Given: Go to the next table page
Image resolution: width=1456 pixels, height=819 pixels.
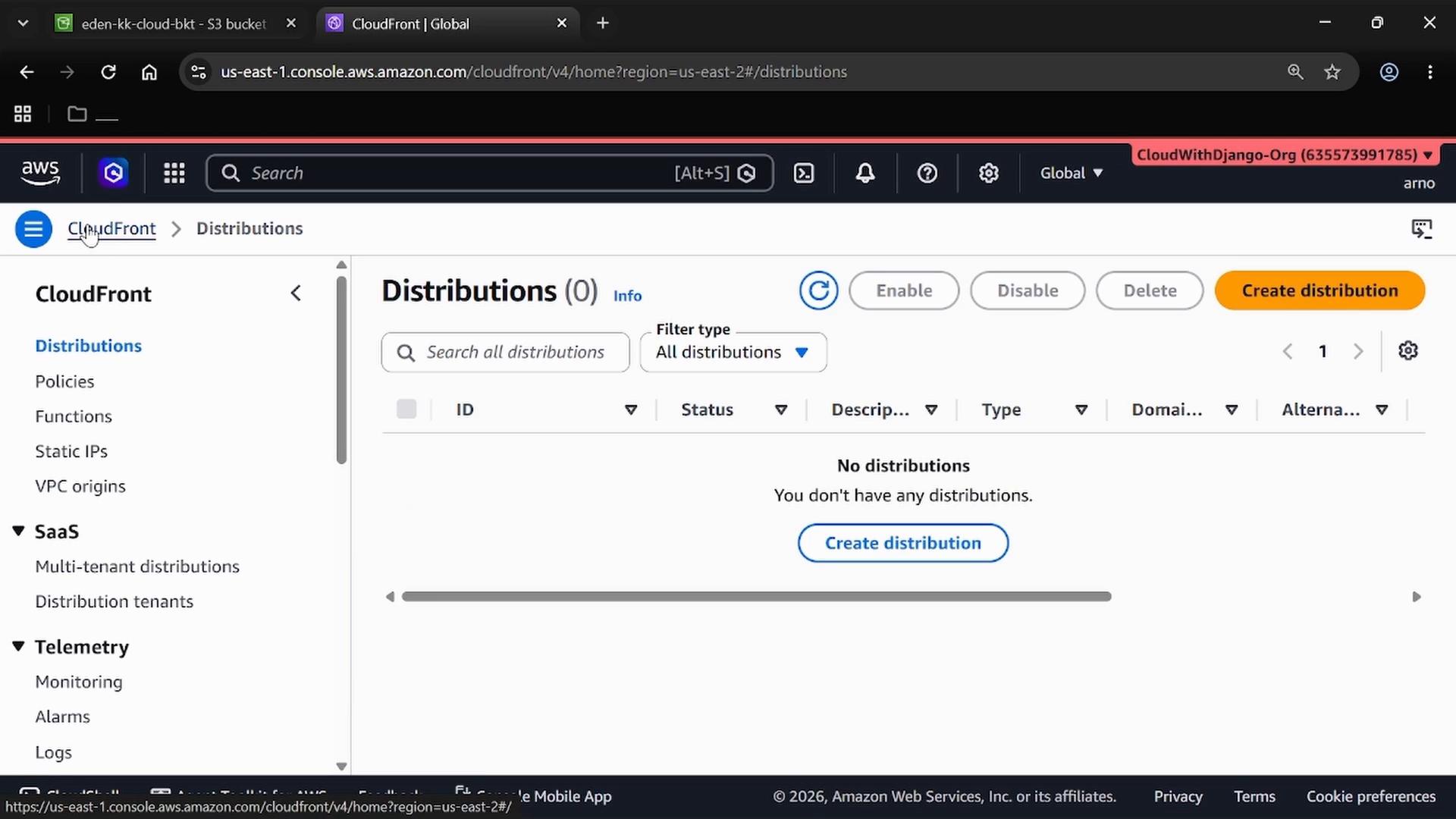Looking at the screenshot, I should click(x=1358, y=351).
